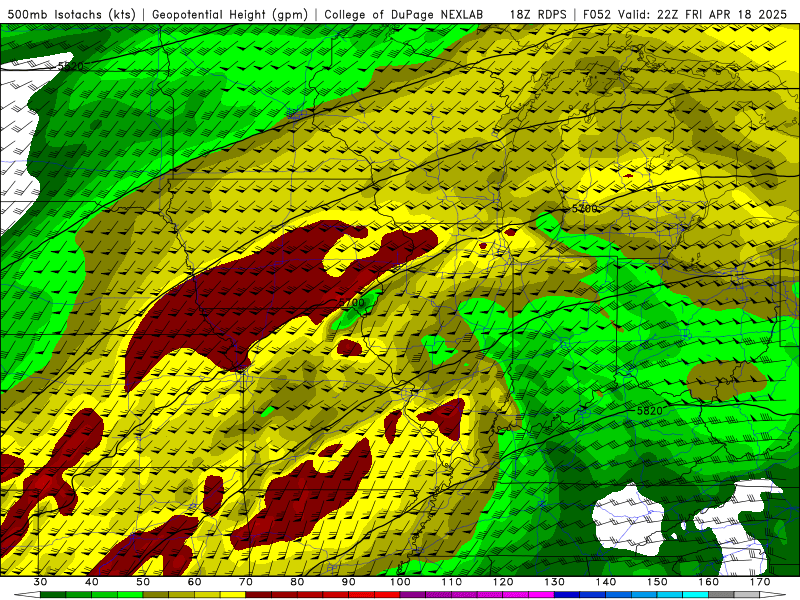Click the "College of DuPage NEXLAB" label
This screenshot has width=800, height=600.
pyautogui.click(x=404, y=15)
